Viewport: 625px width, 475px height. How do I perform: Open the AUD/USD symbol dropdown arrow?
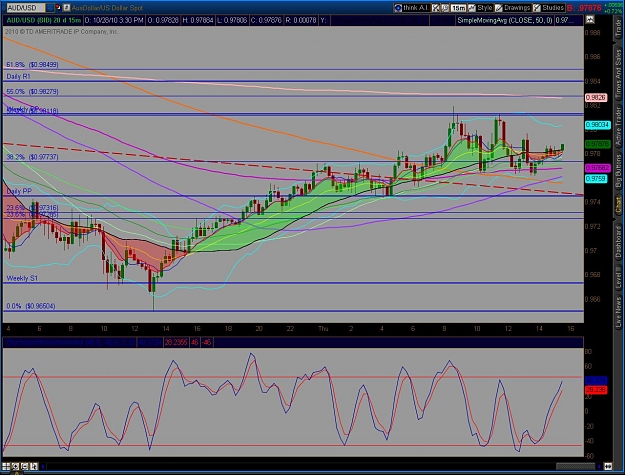50,8
